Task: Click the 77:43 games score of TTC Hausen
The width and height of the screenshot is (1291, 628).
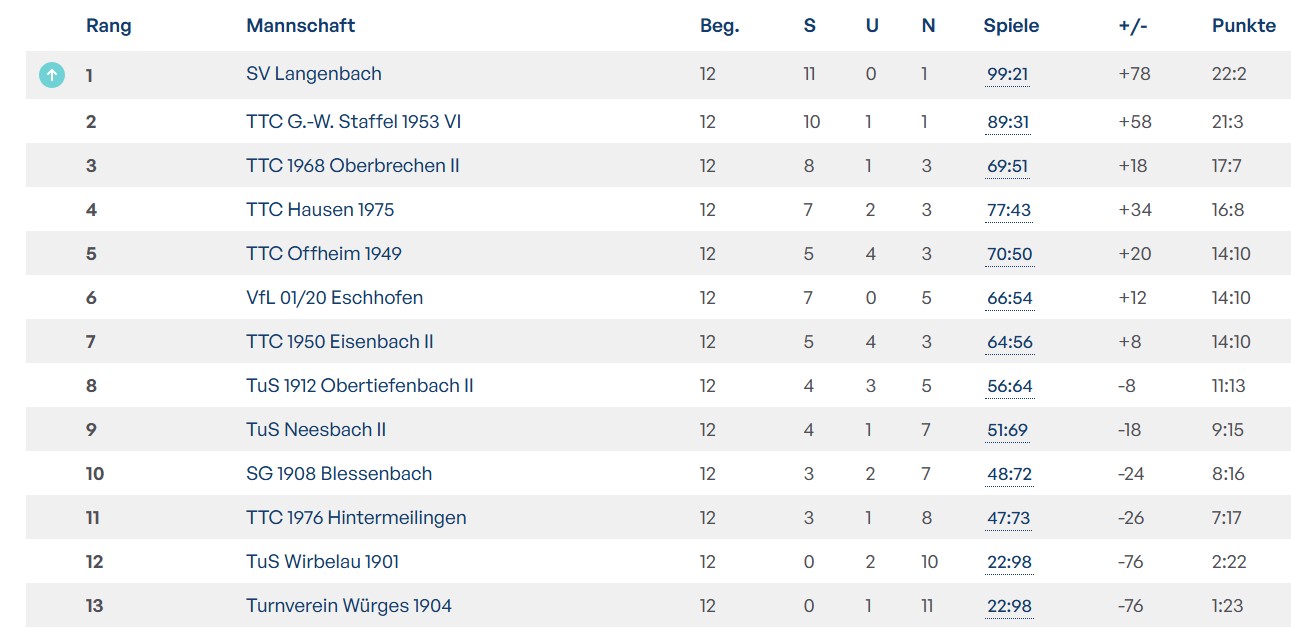Action: click(x=1008, y=211)
